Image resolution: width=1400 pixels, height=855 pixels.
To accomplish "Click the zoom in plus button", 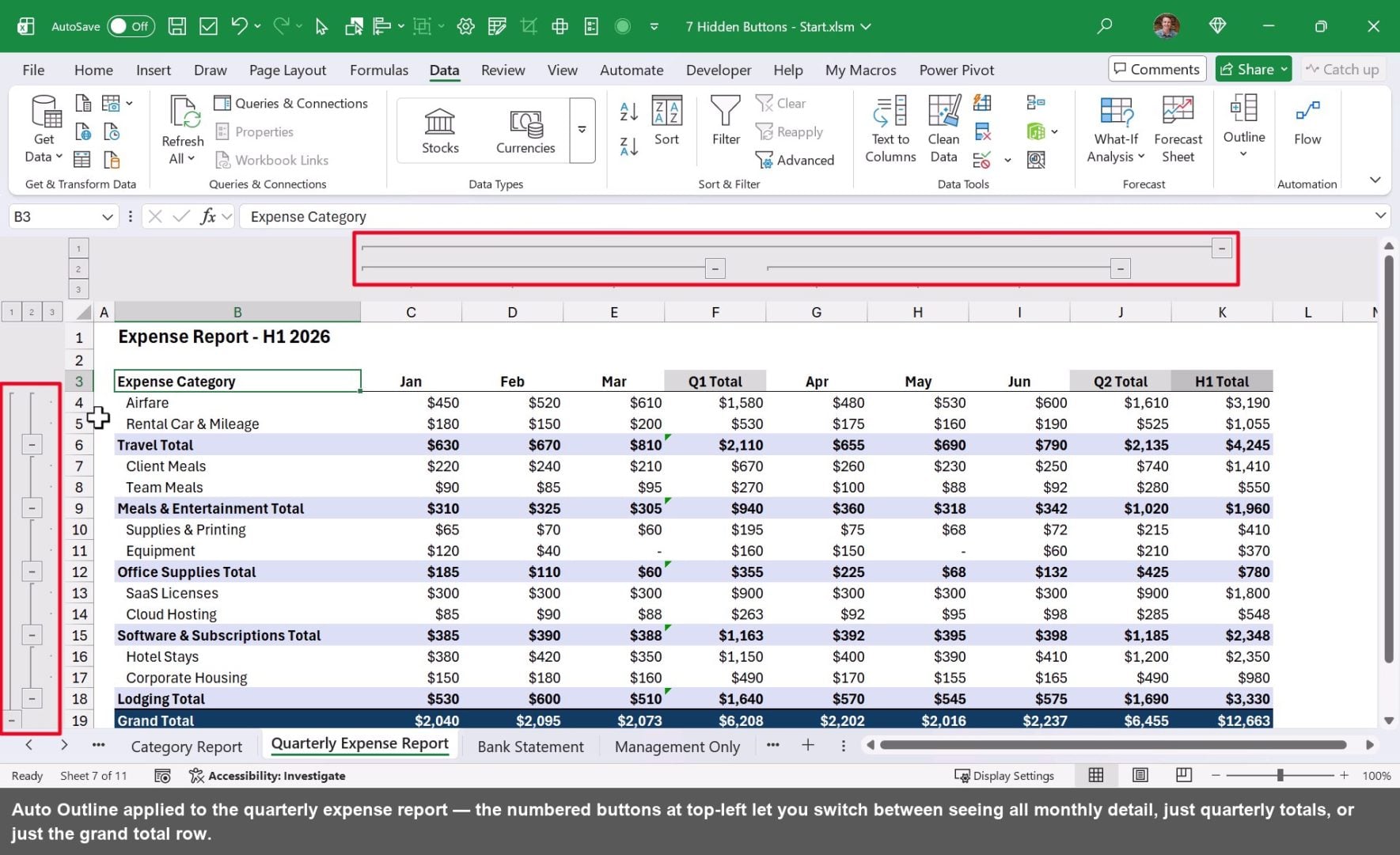I will click(x=1344, y=776).
